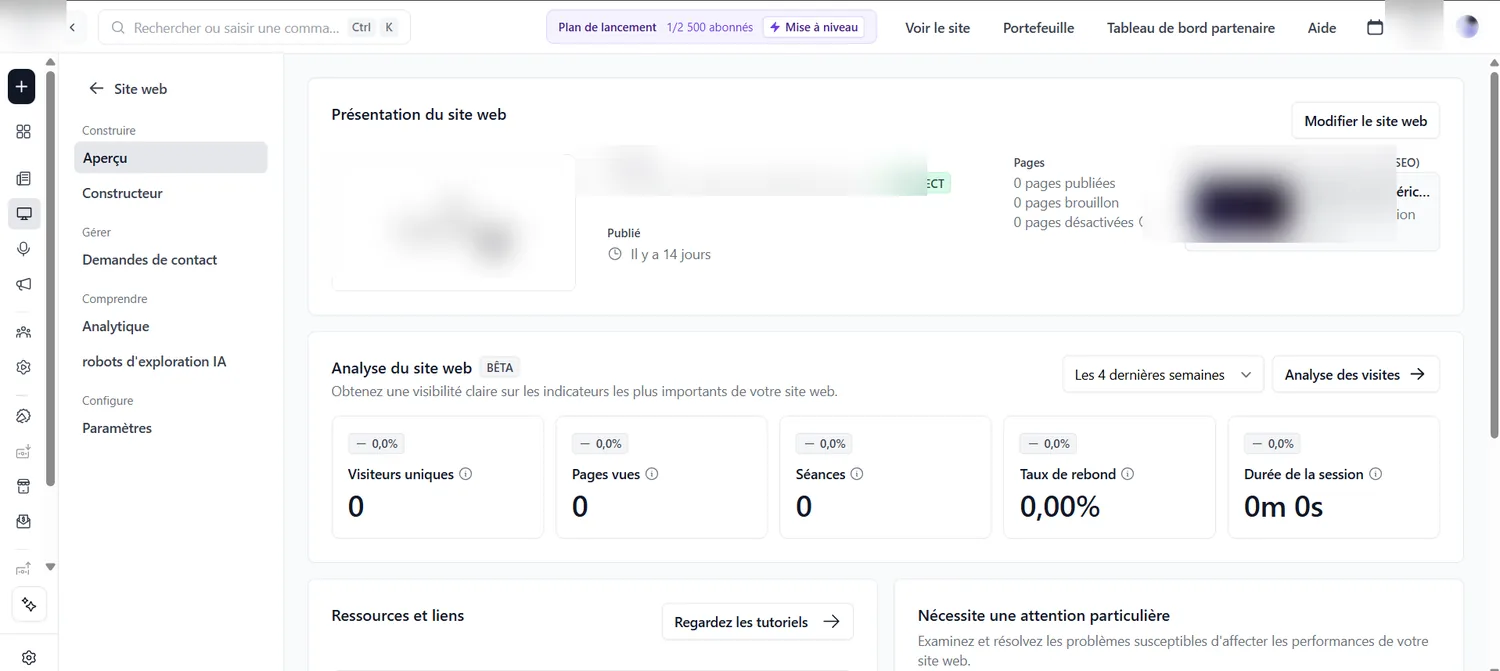Click the Plan de lancement label
Image resolution: width=1500 pixels, height=671 pixels.
607,27
